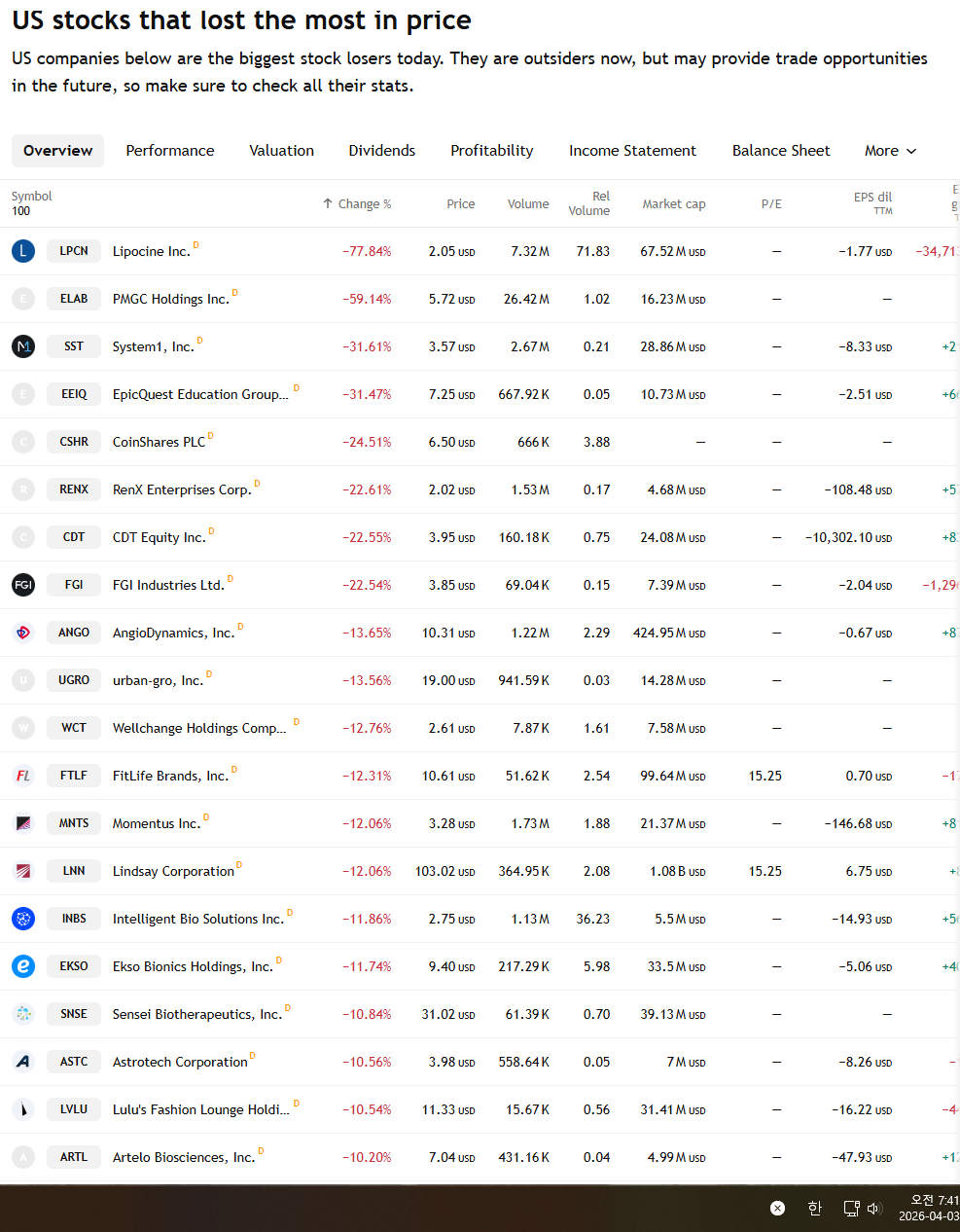This screenshot has height=1232, width=960.
Task: Click the FitLife Brands logo icon
Action: pyautogui.click(x=23, y=776)
